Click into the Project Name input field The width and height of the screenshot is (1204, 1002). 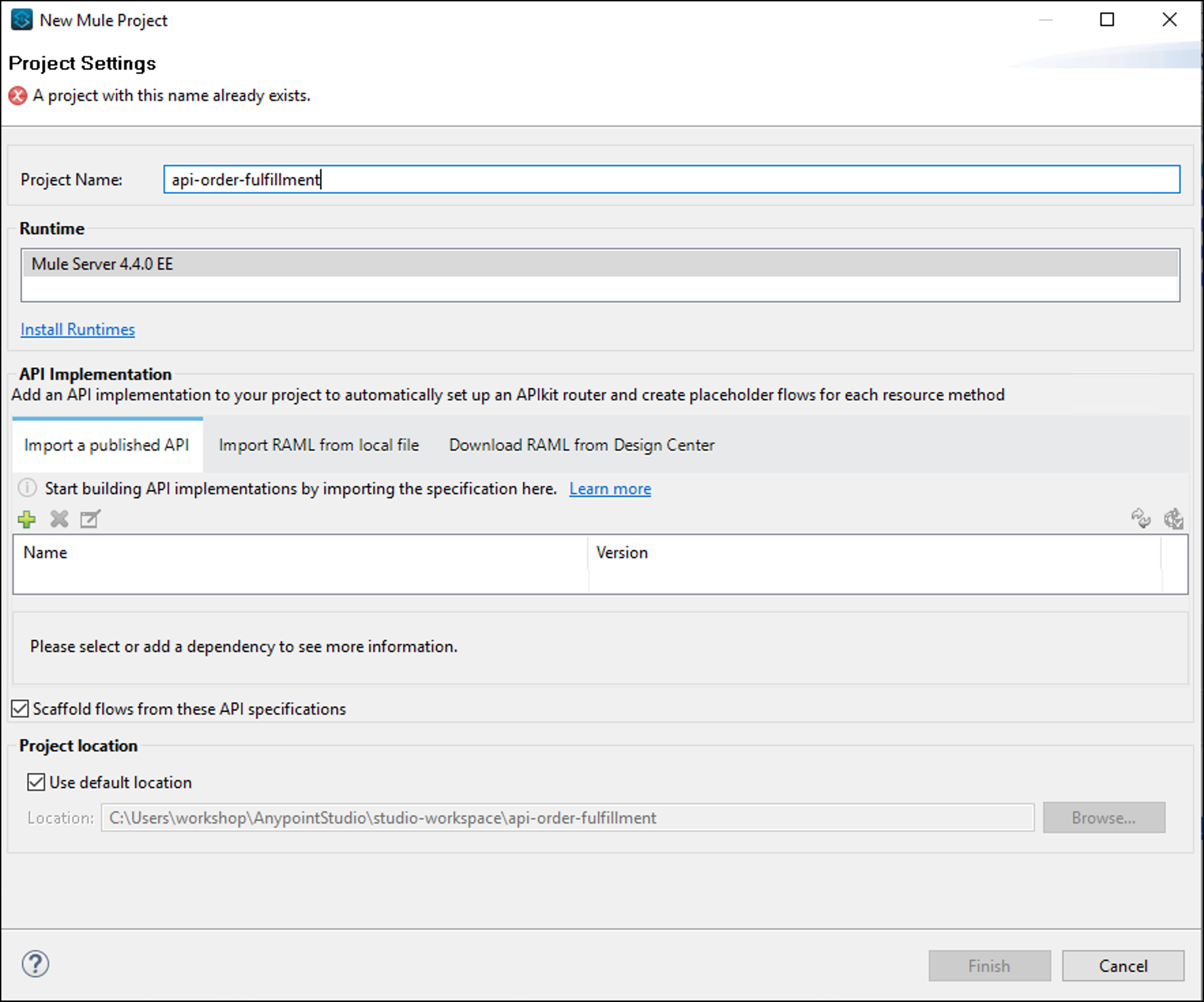point(671,179)
